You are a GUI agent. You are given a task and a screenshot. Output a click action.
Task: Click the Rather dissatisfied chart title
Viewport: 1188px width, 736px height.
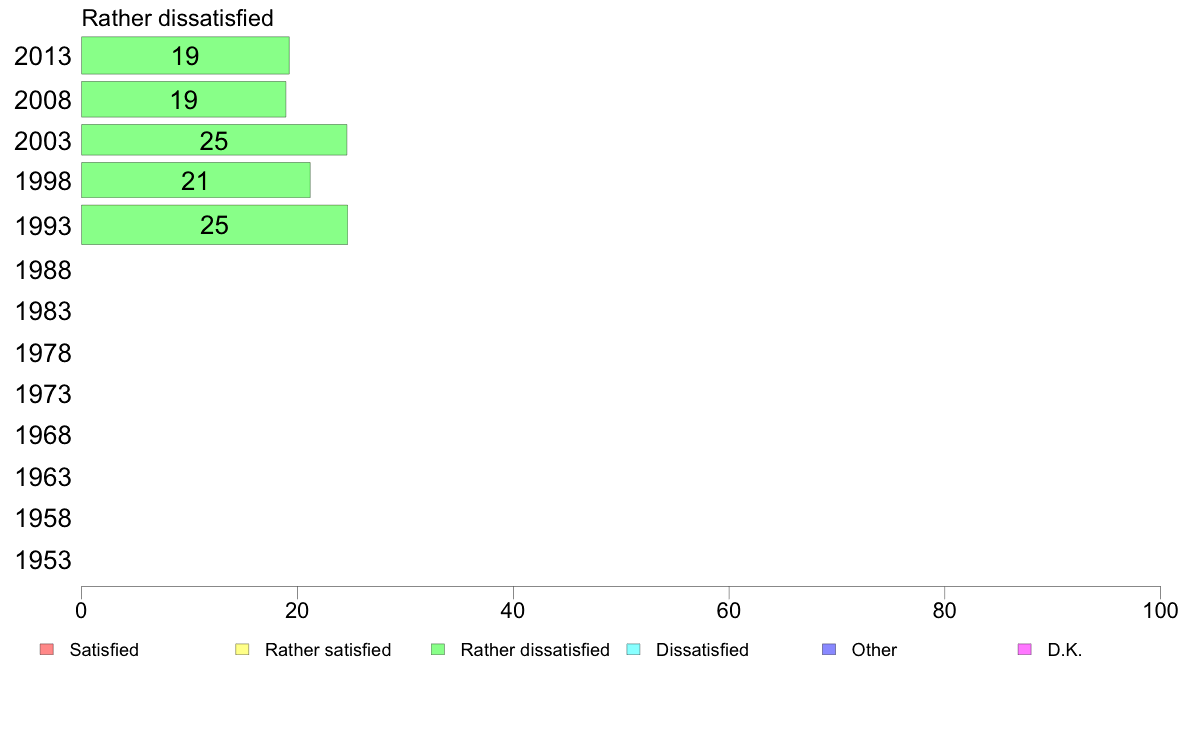tap(177, 18)
